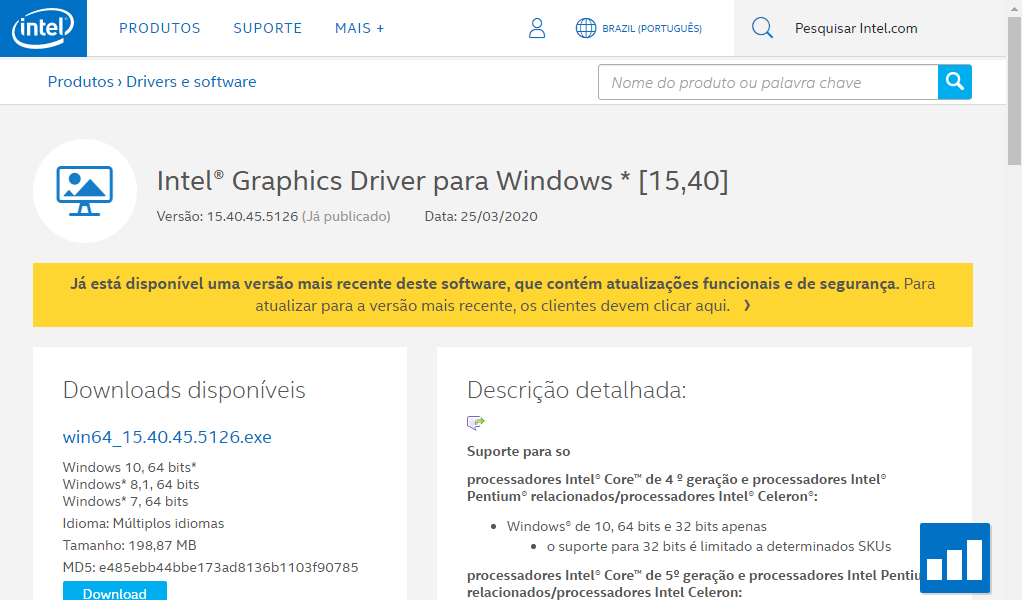Click Windows* 7, 64 bits text
1022x600 pixels.
[x=125, y=501]
